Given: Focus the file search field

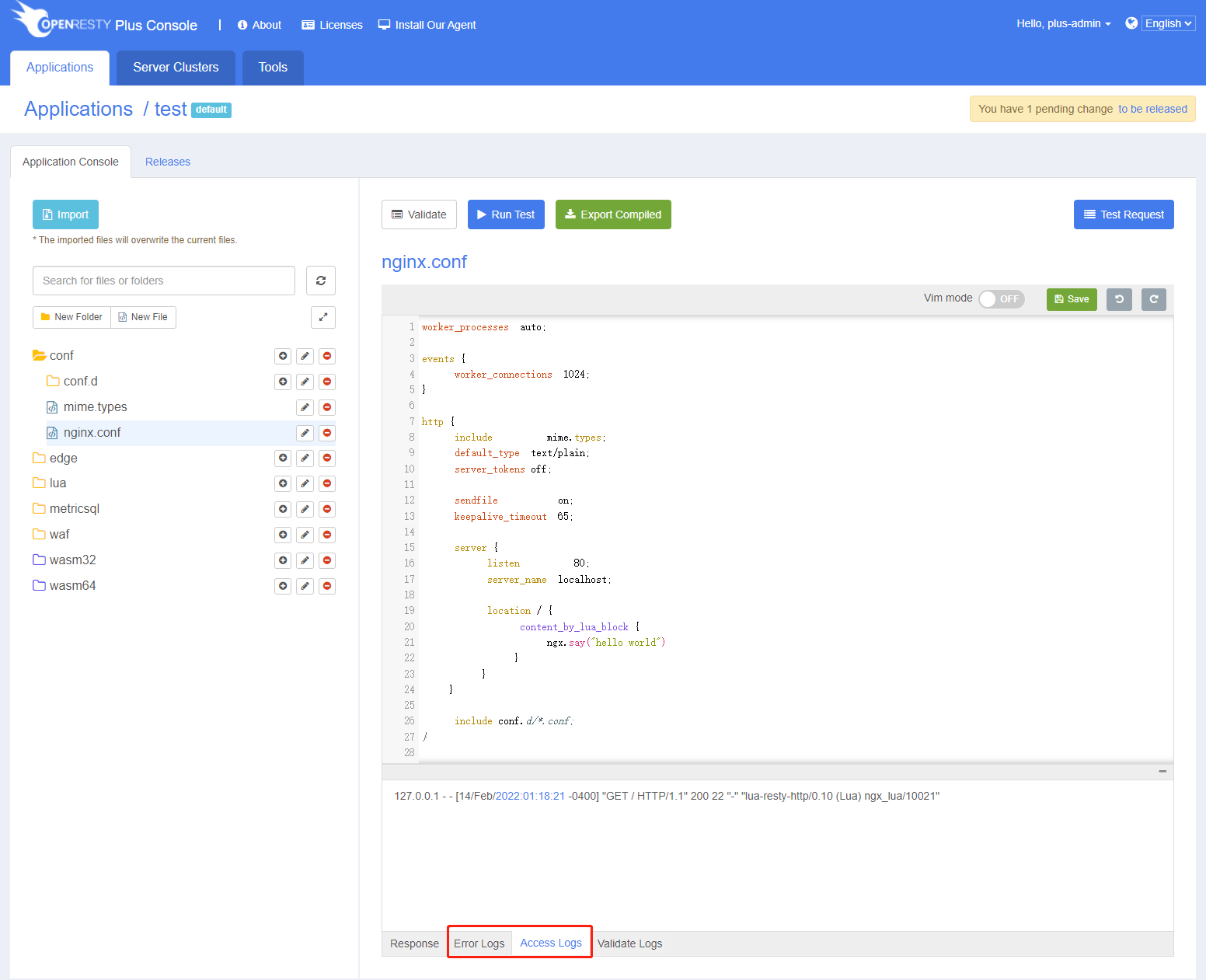Looking at the screenshot, I should [x=164, y=281].
